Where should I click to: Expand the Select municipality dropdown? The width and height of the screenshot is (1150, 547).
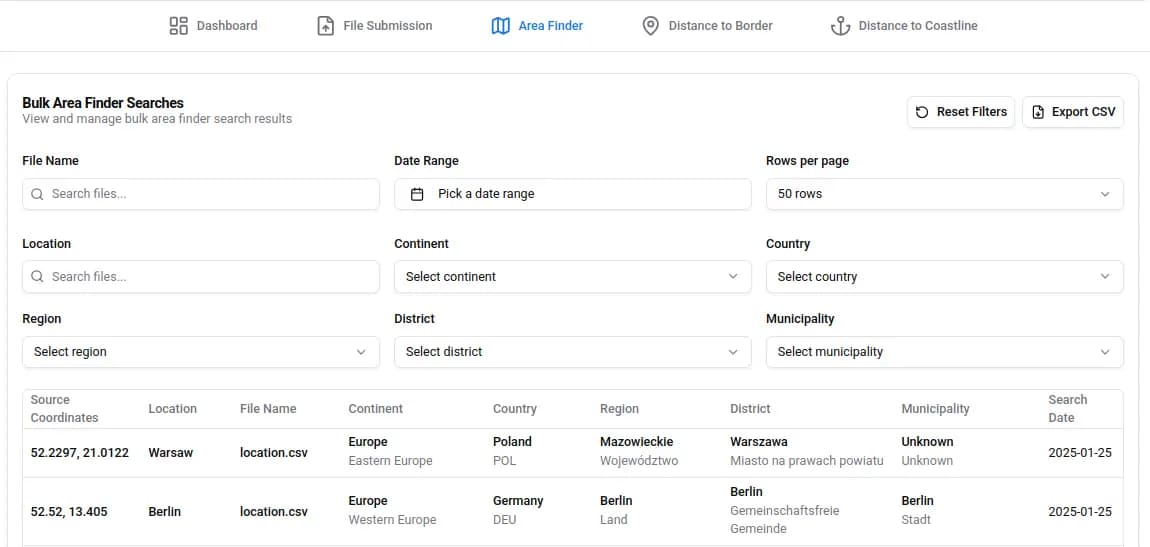click(944, 352)
